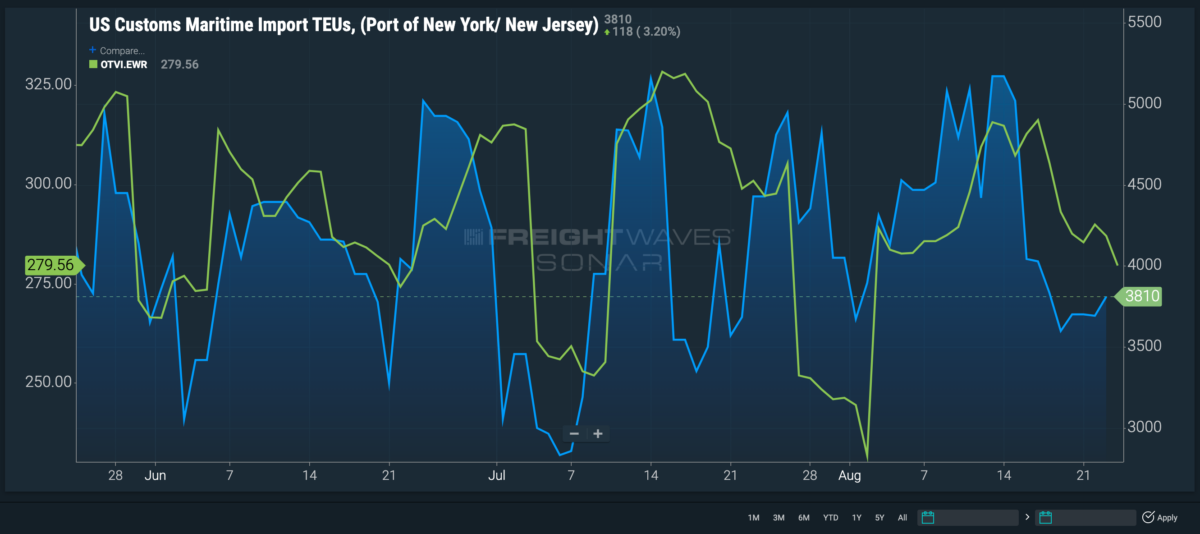Open the start date calendar icon
This screenshot has width=1200, height=534.
(x=928, y=517)
